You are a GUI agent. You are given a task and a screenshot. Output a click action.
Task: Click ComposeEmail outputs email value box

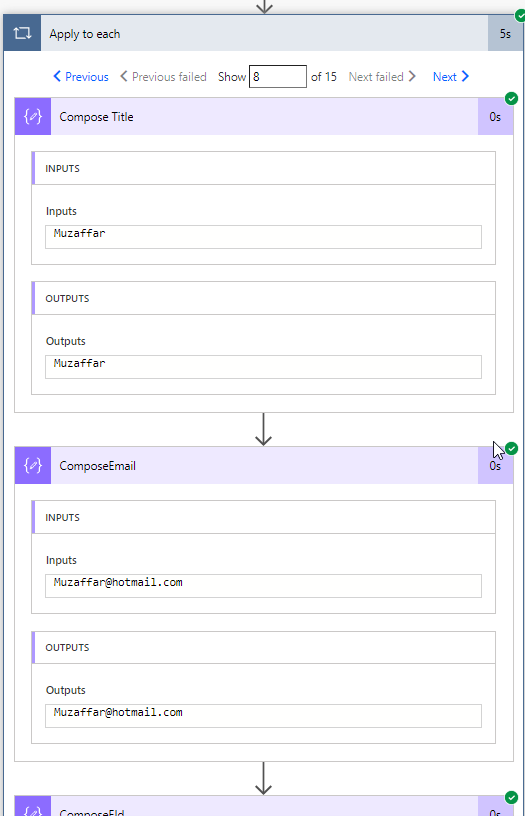[x=263, y=716]
